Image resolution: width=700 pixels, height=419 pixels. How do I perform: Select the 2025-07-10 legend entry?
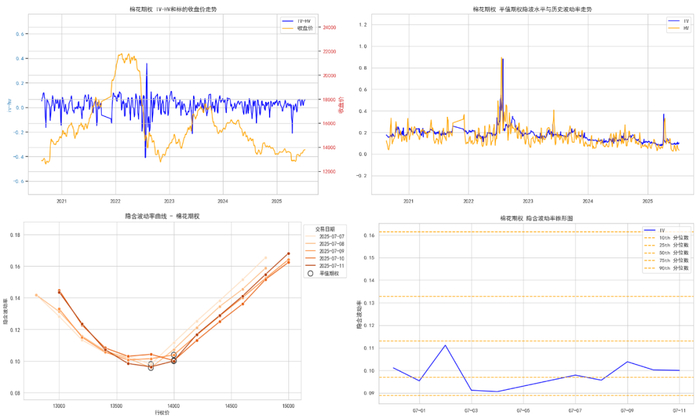tap(325, 258)
